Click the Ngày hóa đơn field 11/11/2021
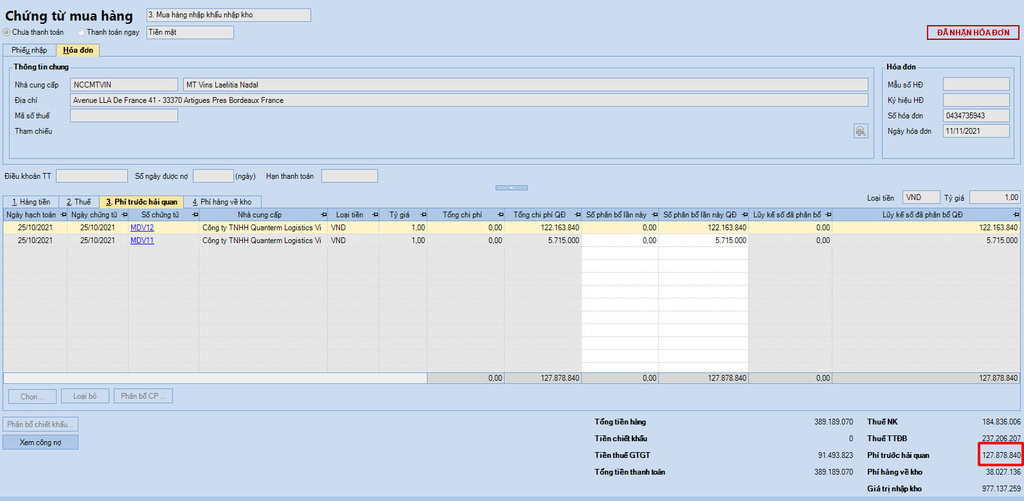 (976, 131)
